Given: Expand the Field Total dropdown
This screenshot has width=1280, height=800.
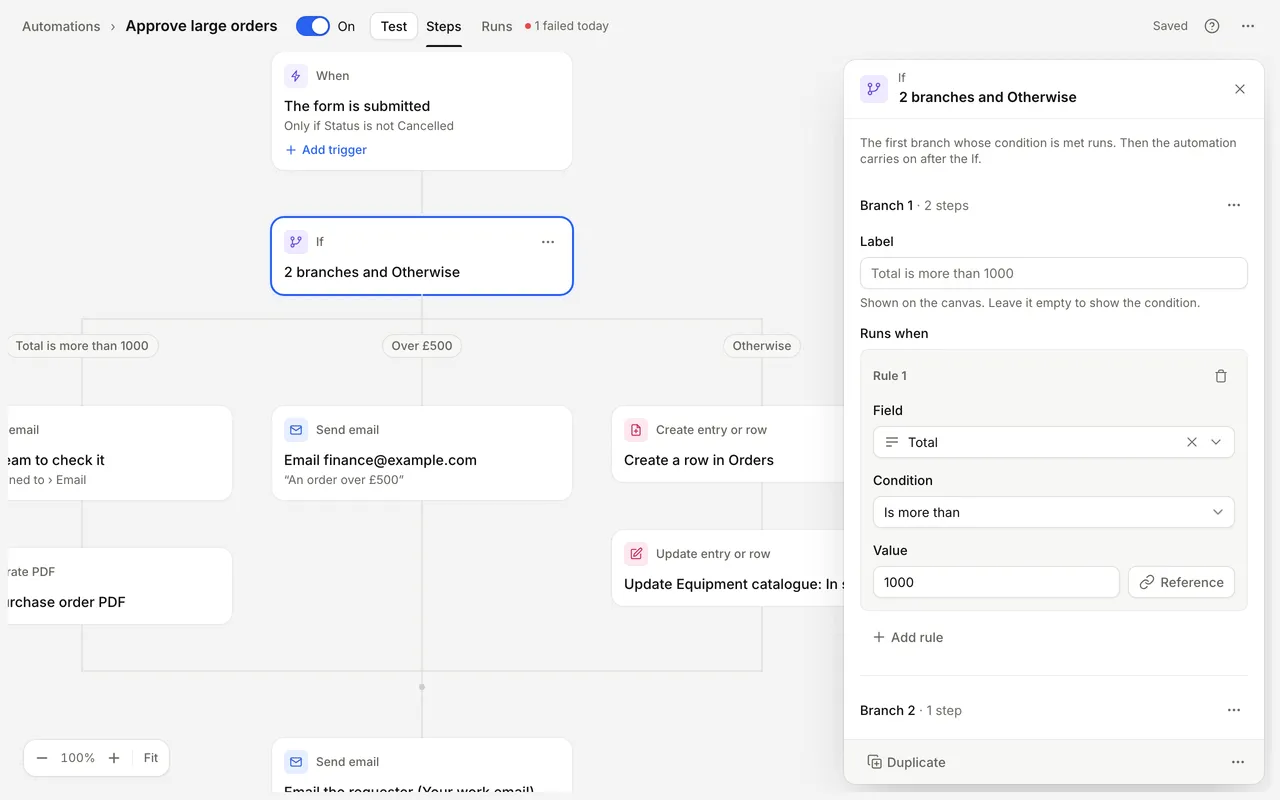Looking at the screenshot, I should (1216, 442).
